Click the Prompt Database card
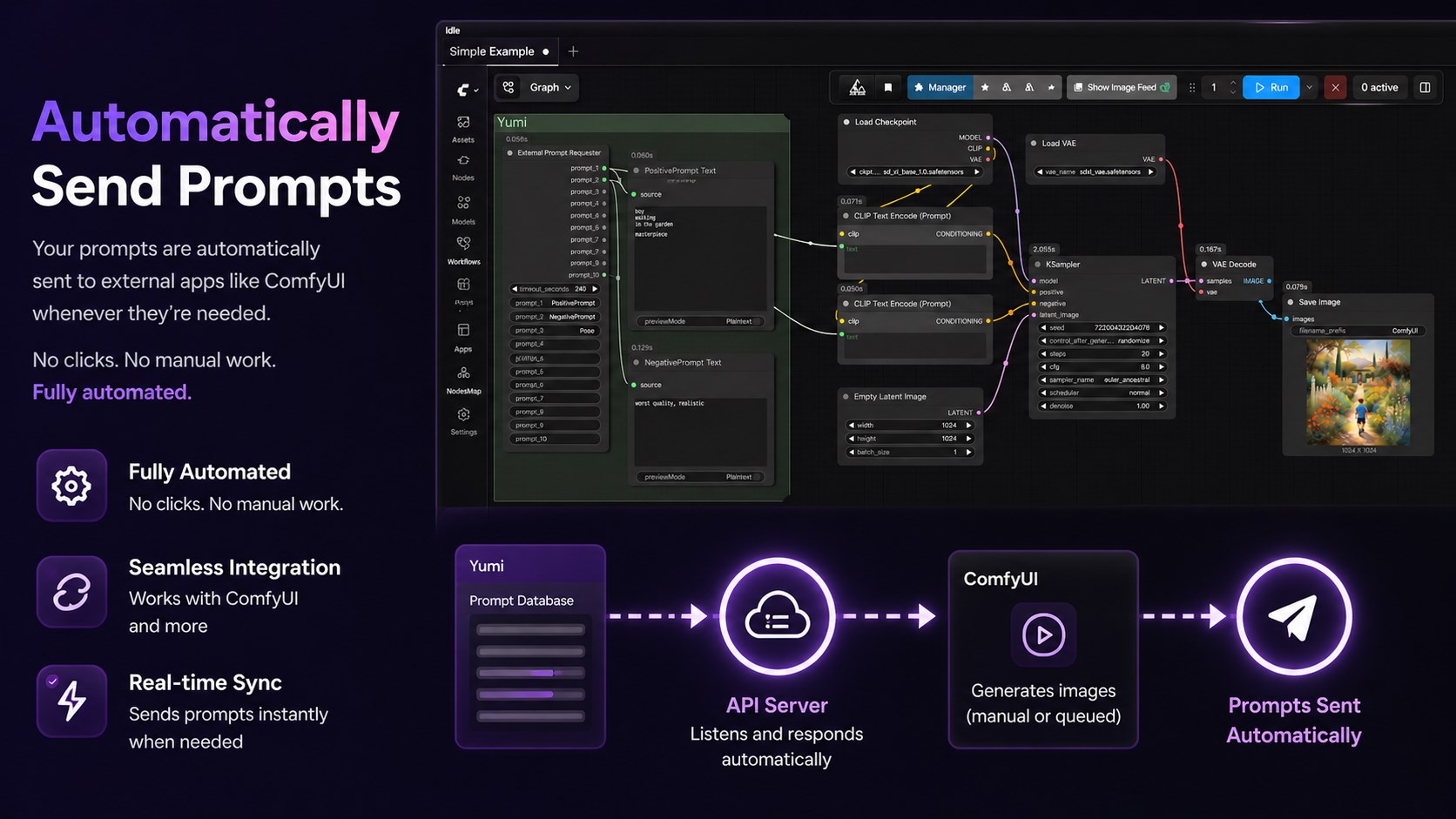1456x819 pixels. 529,647
